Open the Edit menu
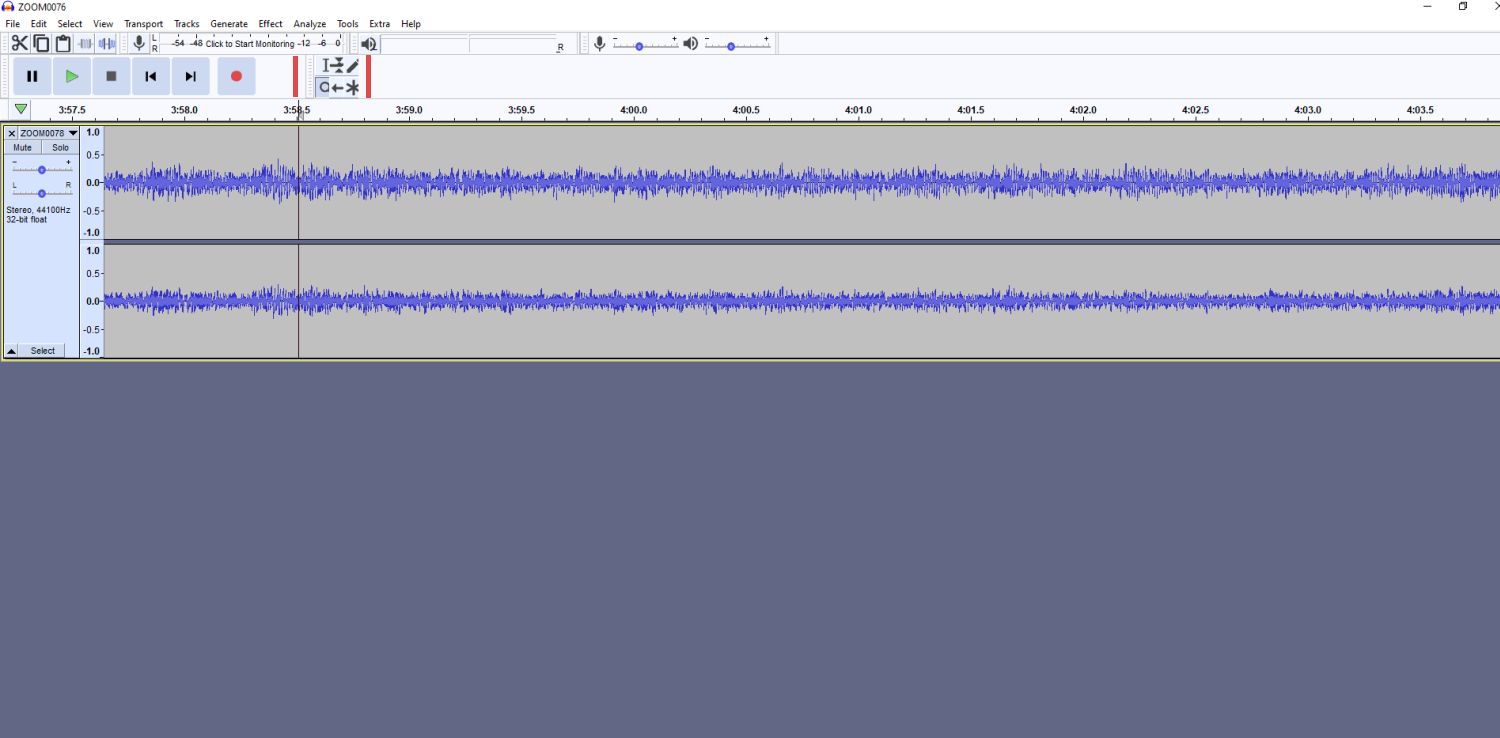 click(38, 24)
